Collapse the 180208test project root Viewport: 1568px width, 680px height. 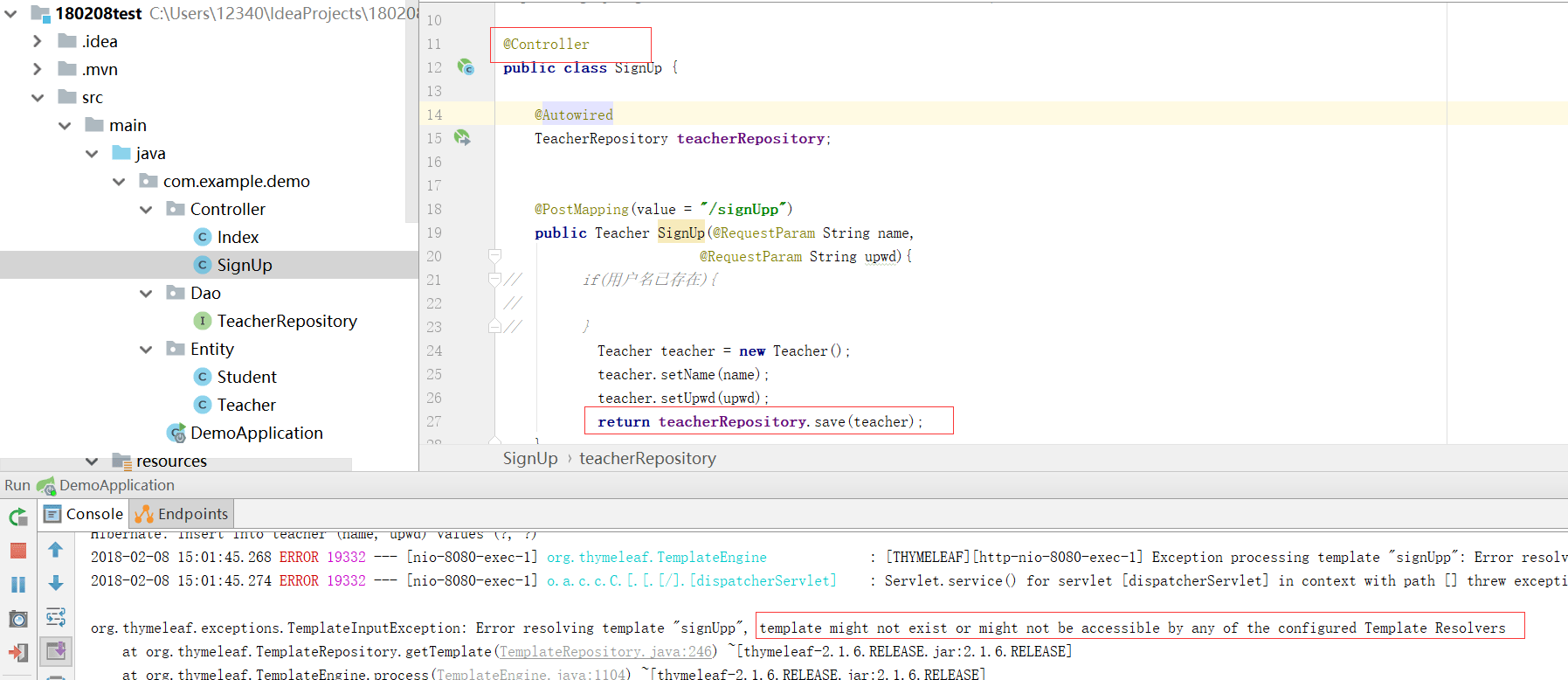pos(10,13)
